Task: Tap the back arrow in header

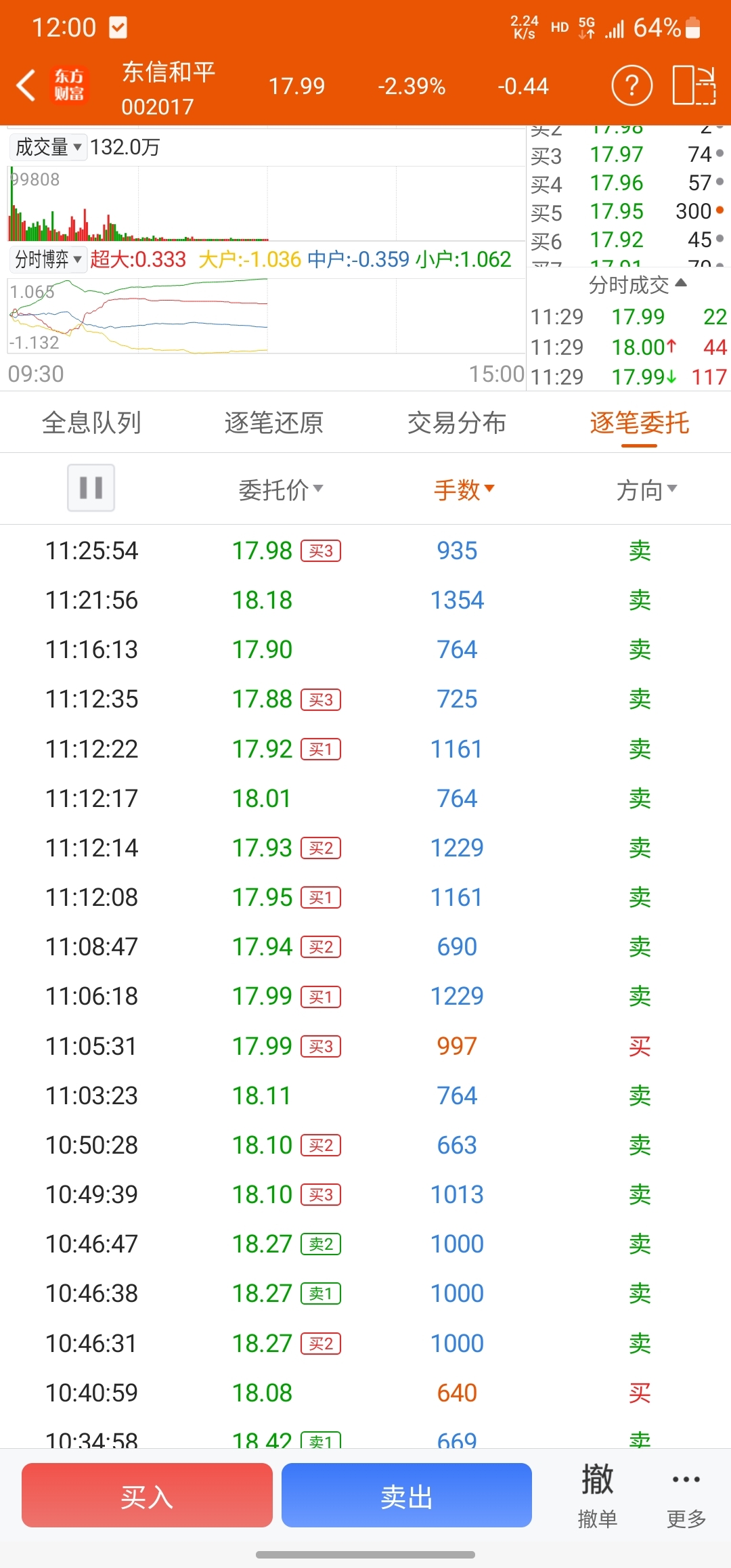Action: point(26,85)
